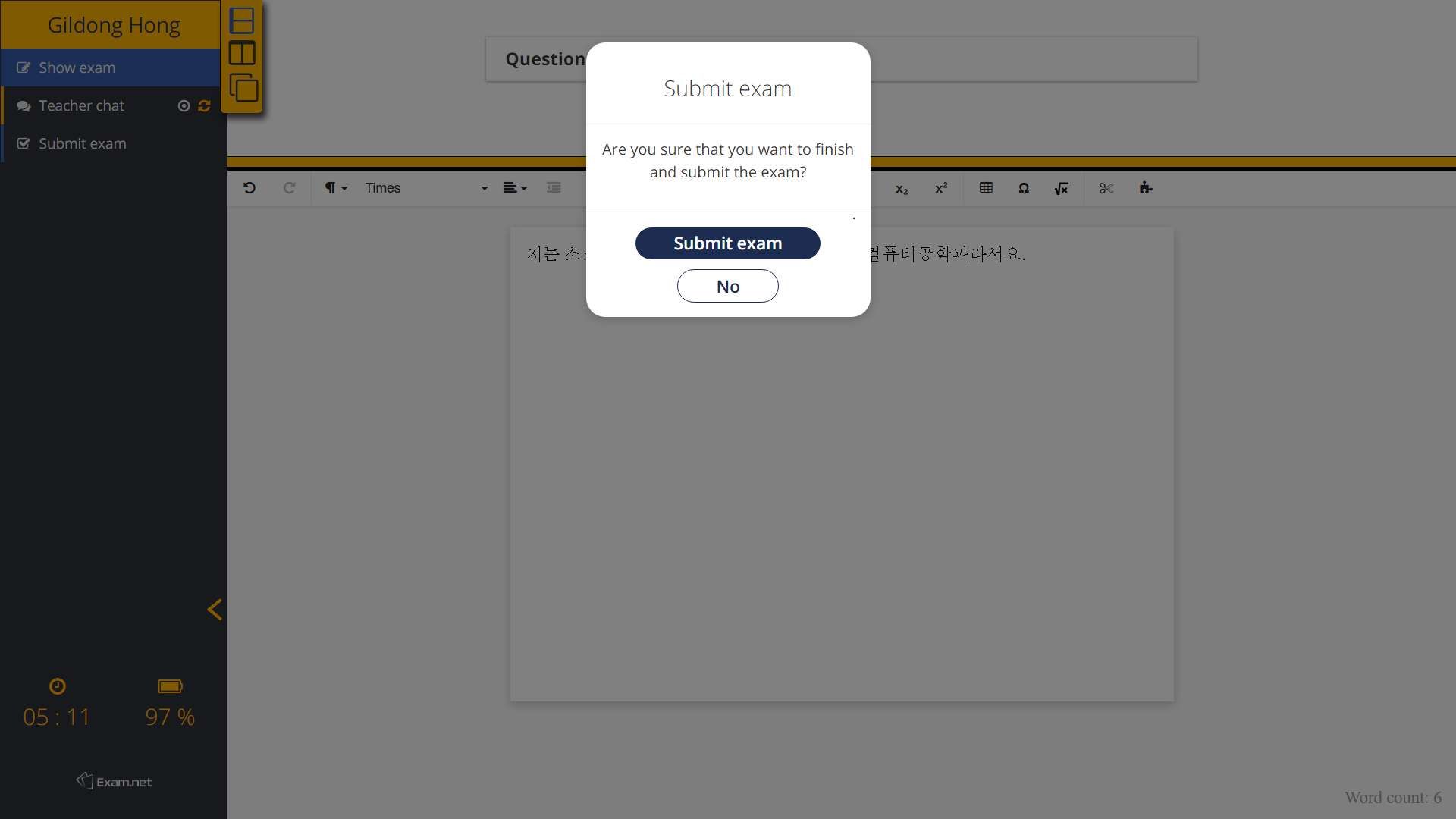The height and width of the screenshot is (819, 1456).
Task: Open the square root math editor
Action: coord(1061,188)
